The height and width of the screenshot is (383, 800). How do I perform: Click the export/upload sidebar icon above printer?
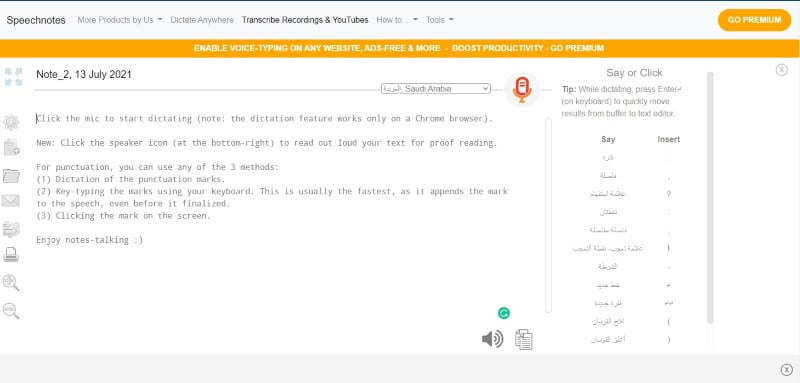(11, 229)
